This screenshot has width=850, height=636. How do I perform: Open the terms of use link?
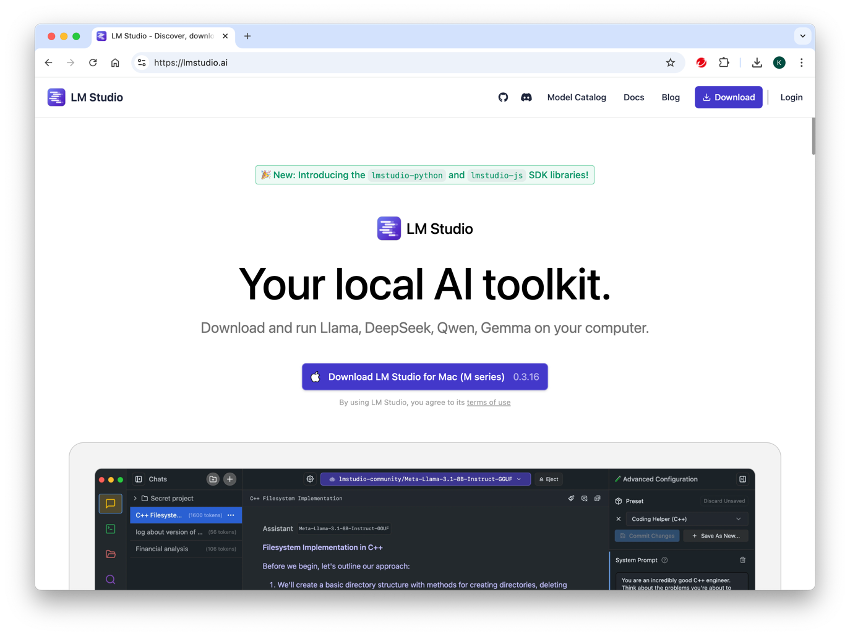tap(488, 402)
